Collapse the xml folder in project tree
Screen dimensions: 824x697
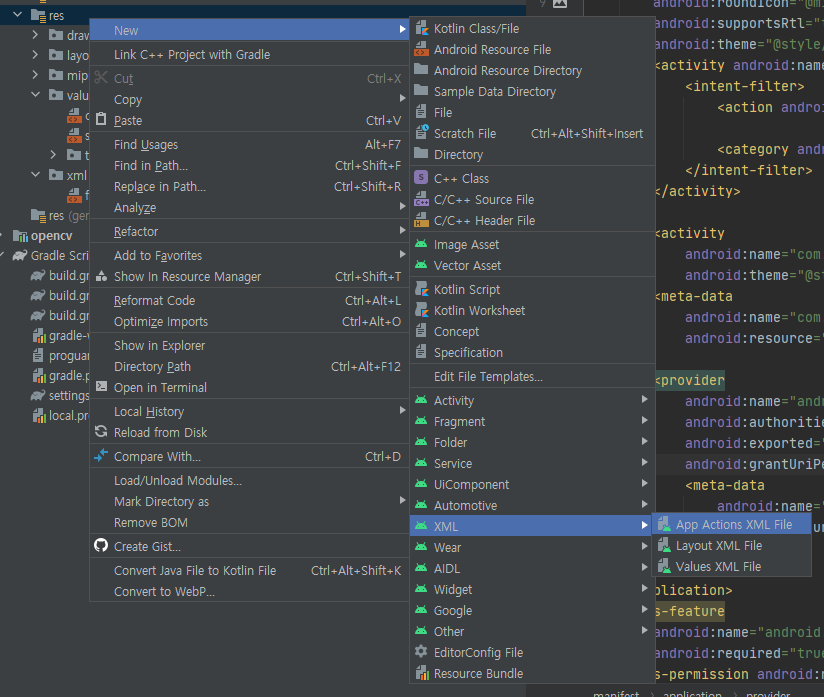point(36,175)
